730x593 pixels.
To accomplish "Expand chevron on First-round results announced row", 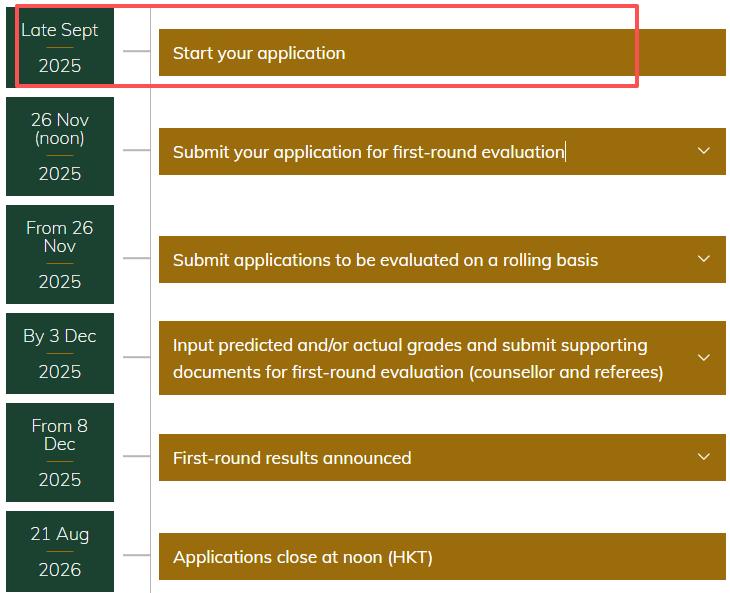I will click(703, 457).
